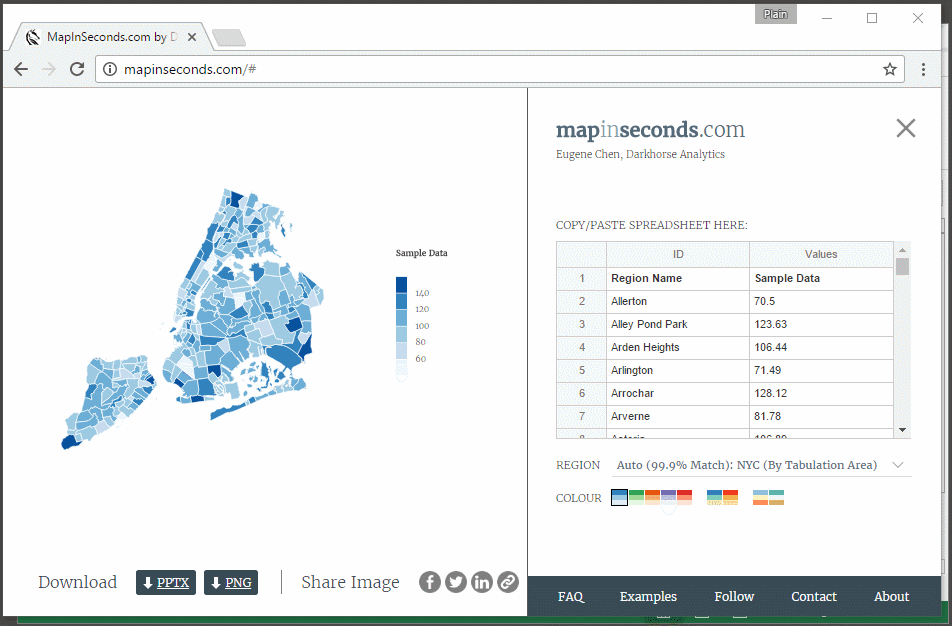Close the map settings panel with X
The width and height of the screenshot is (952, 626).
905,128
